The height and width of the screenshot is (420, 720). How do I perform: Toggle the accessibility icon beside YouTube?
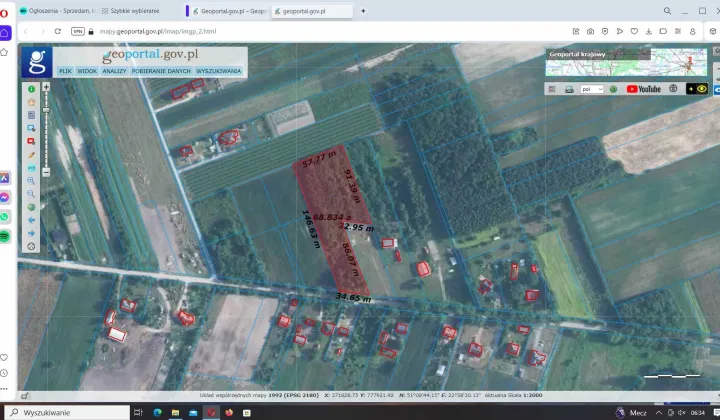point(673,89)
